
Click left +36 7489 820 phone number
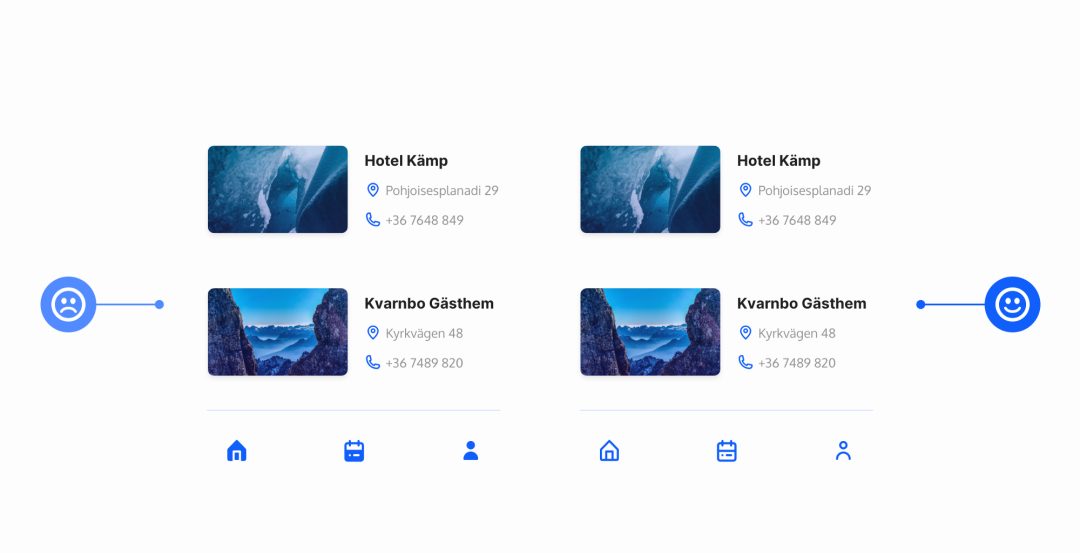pos(424,363)
